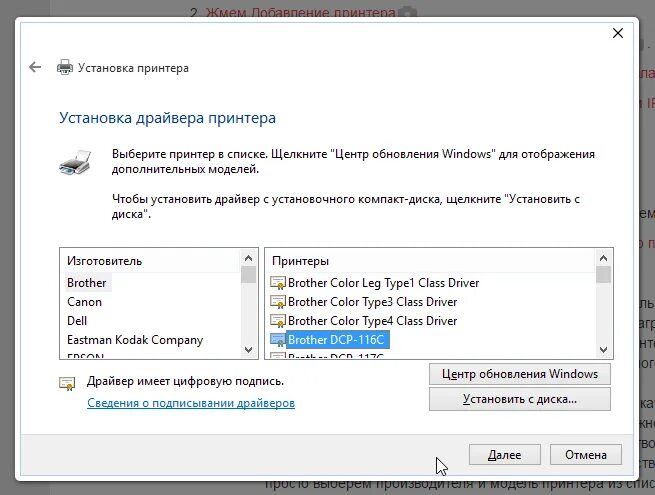Select Eastman Kodak Company manufacturer
The height and width of the screenshot is (495, 655).
point(135,340)
